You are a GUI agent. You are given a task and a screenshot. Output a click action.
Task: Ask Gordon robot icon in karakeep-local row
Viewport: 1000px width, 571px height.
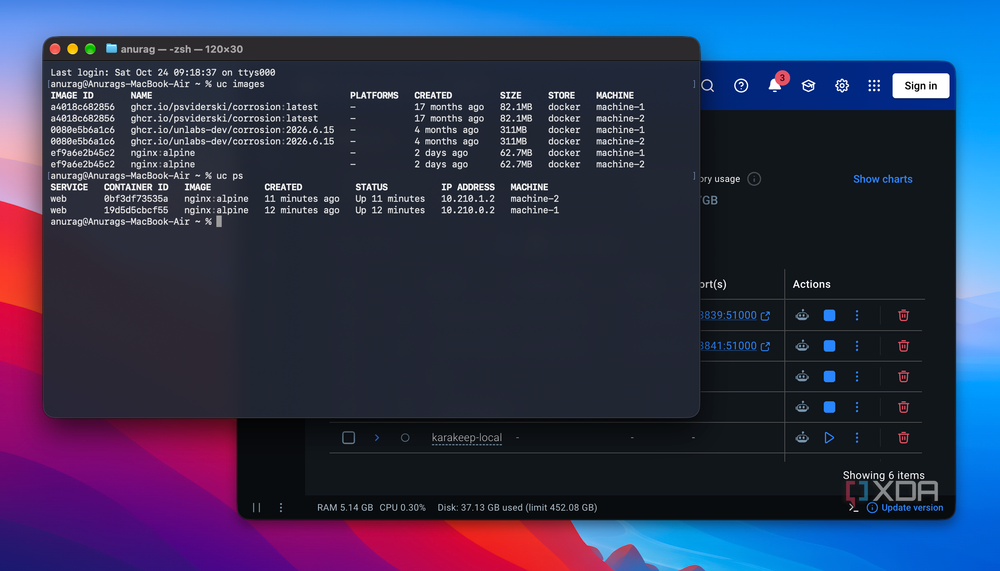coord(802,438)
